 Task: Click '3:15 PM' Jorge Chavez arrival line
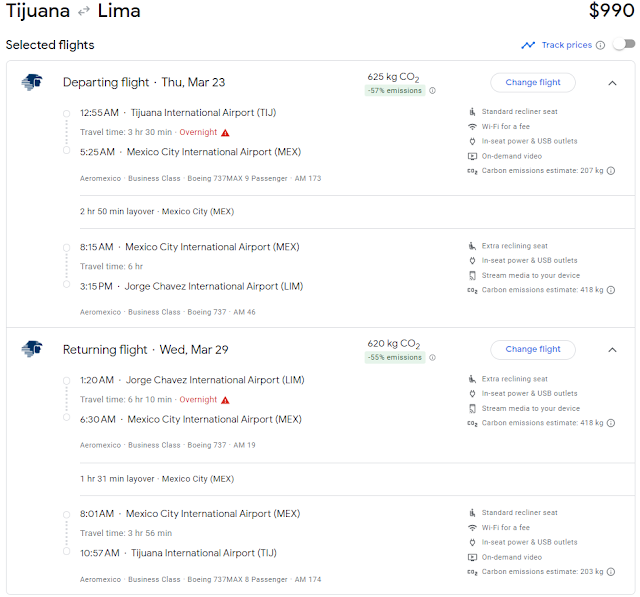coord(191,286)
